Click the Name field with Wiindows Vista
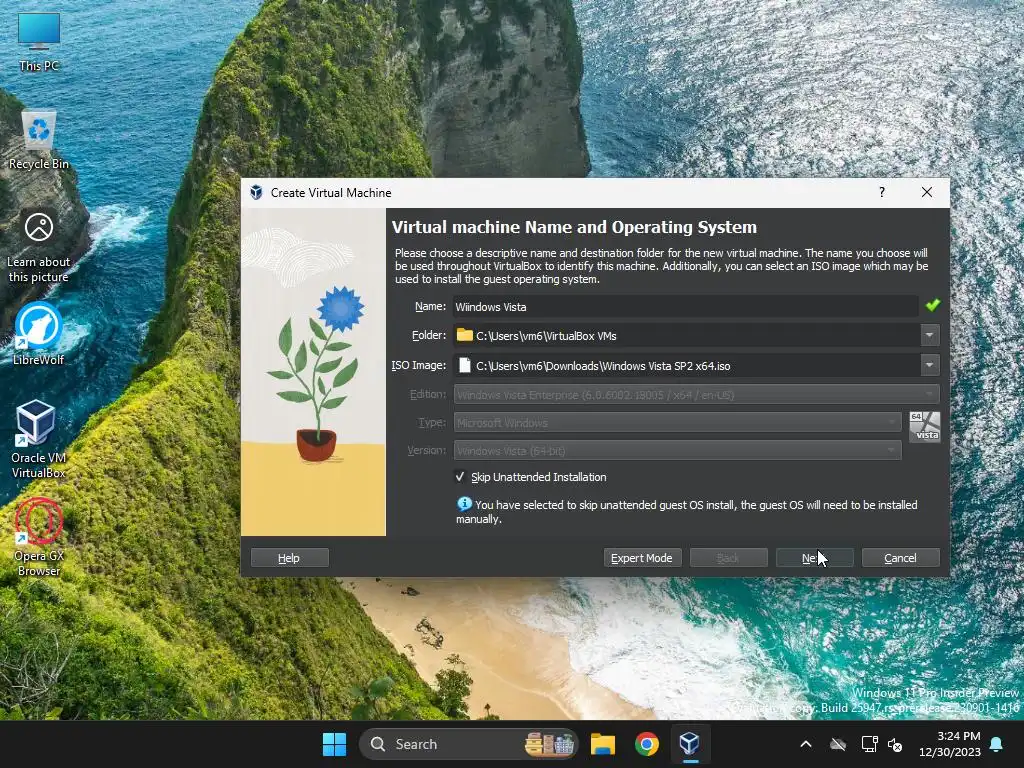The height and width of the screenshot is (768, 1024). (686, 306)
